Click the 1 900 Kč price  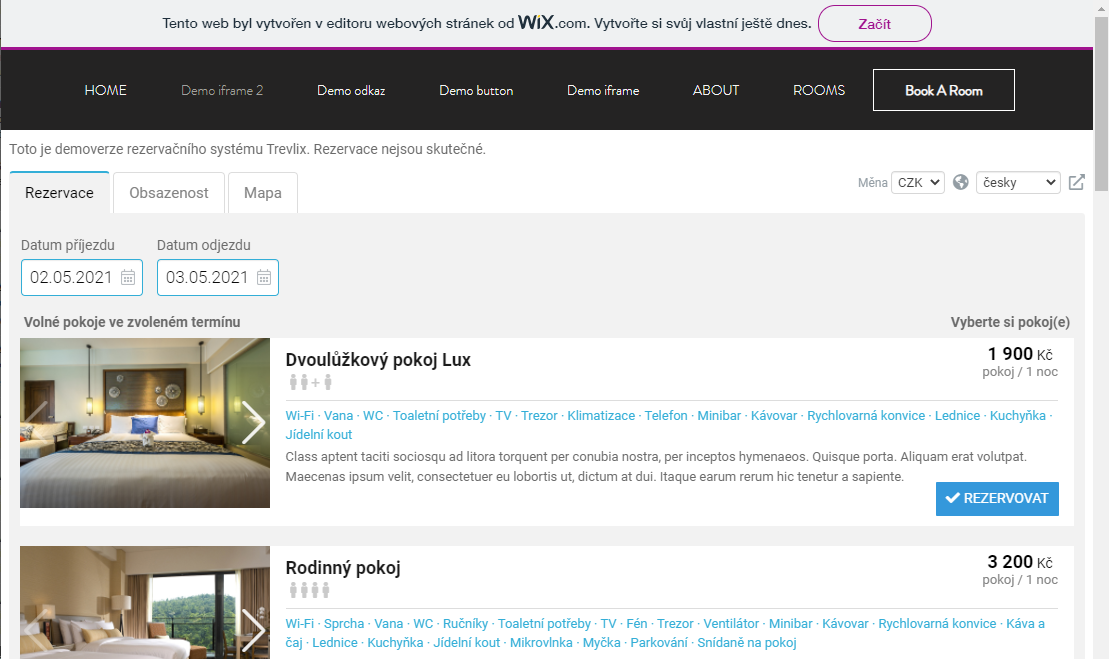click(x=1020, y=354)
